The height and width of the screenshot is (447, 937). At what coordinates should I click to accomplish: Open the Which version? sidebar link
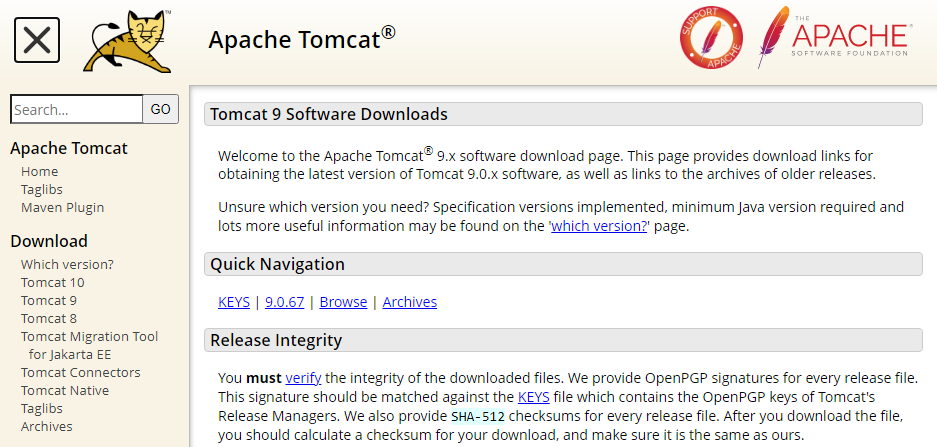[x=67, y=264]
